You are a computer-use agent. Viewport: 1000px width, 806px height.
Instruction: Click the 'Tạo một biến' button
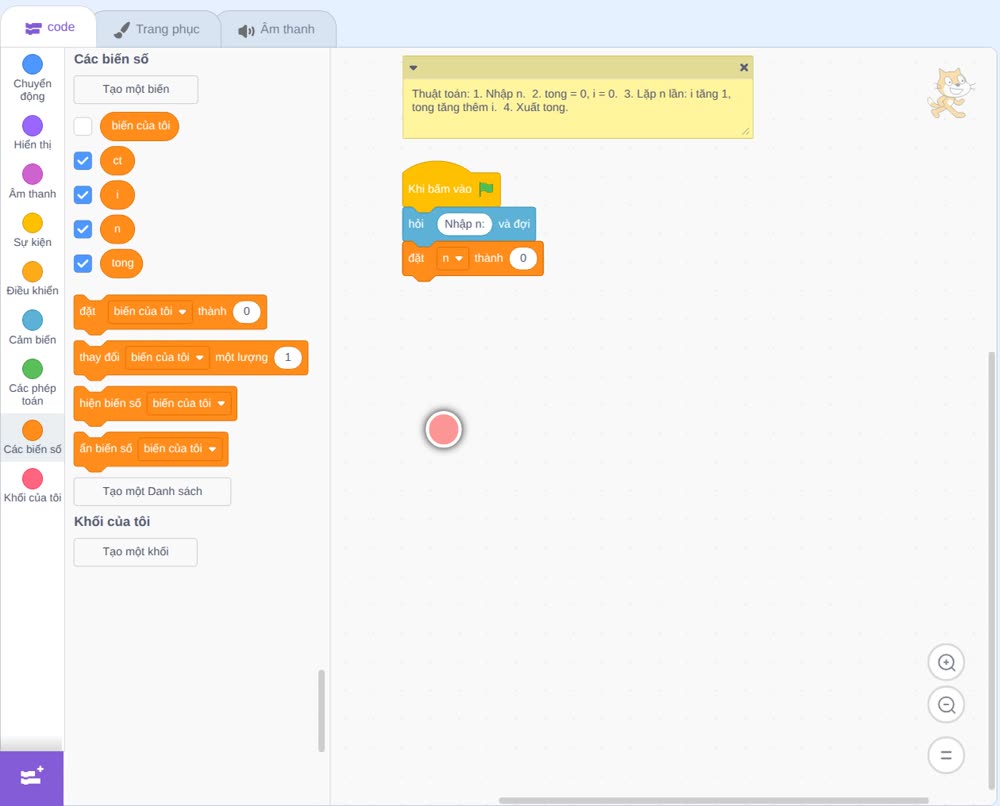136,89
